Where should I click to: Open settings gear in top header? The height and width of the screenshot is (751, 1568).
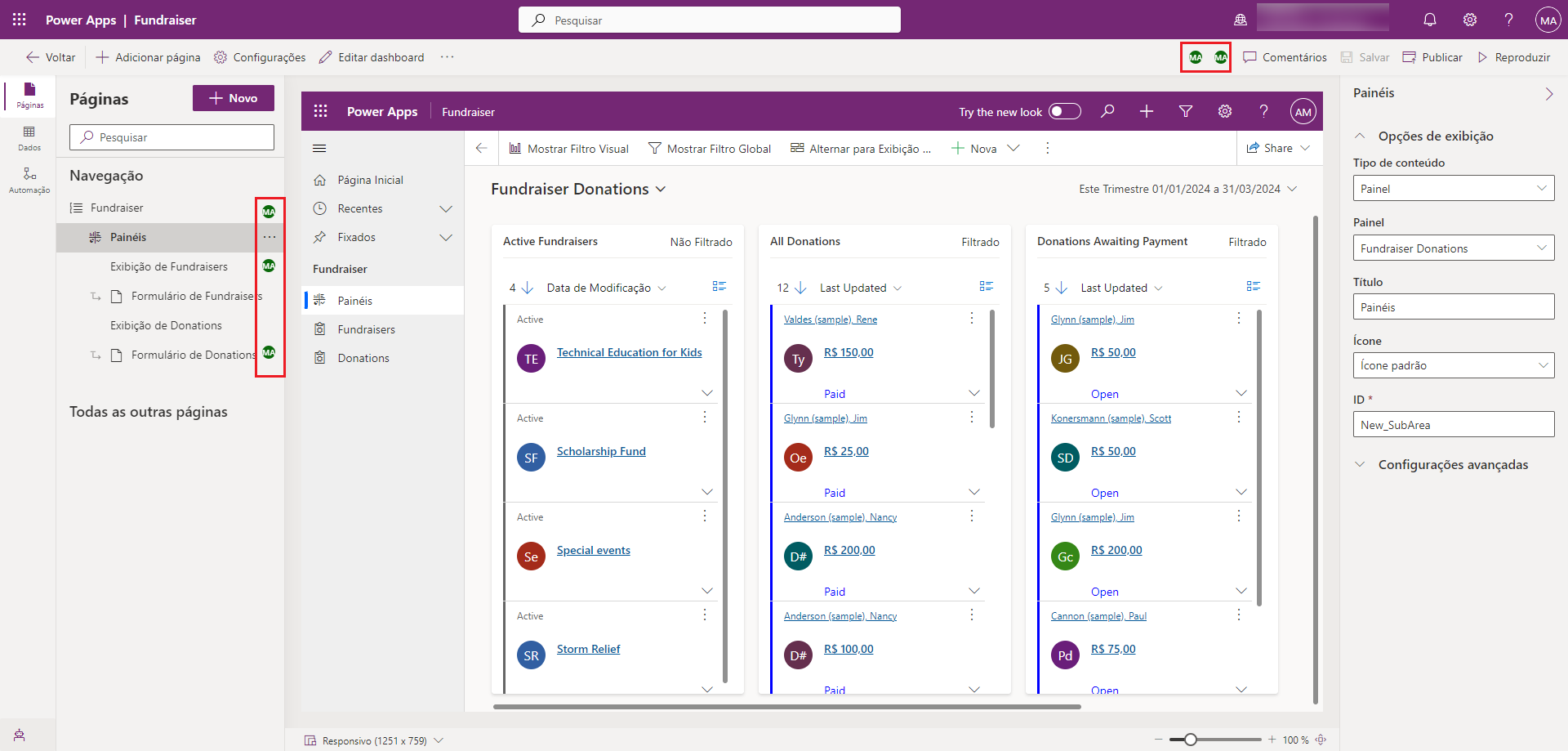pos(1470,20)
